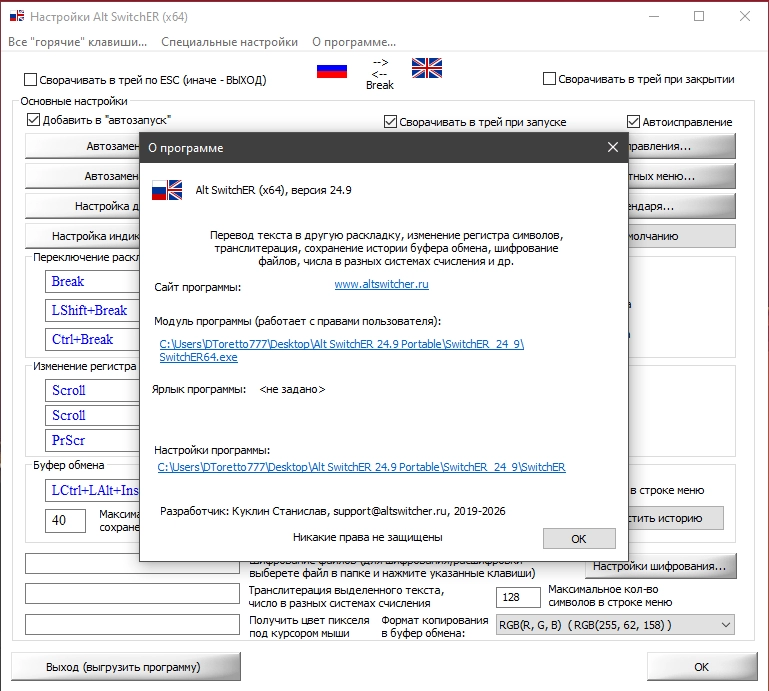Image resolution: width=769 pixels, height=691 pixels.
Task: Click the Alt SwitchER logo in the About dialog
Action: pos(167,190)
